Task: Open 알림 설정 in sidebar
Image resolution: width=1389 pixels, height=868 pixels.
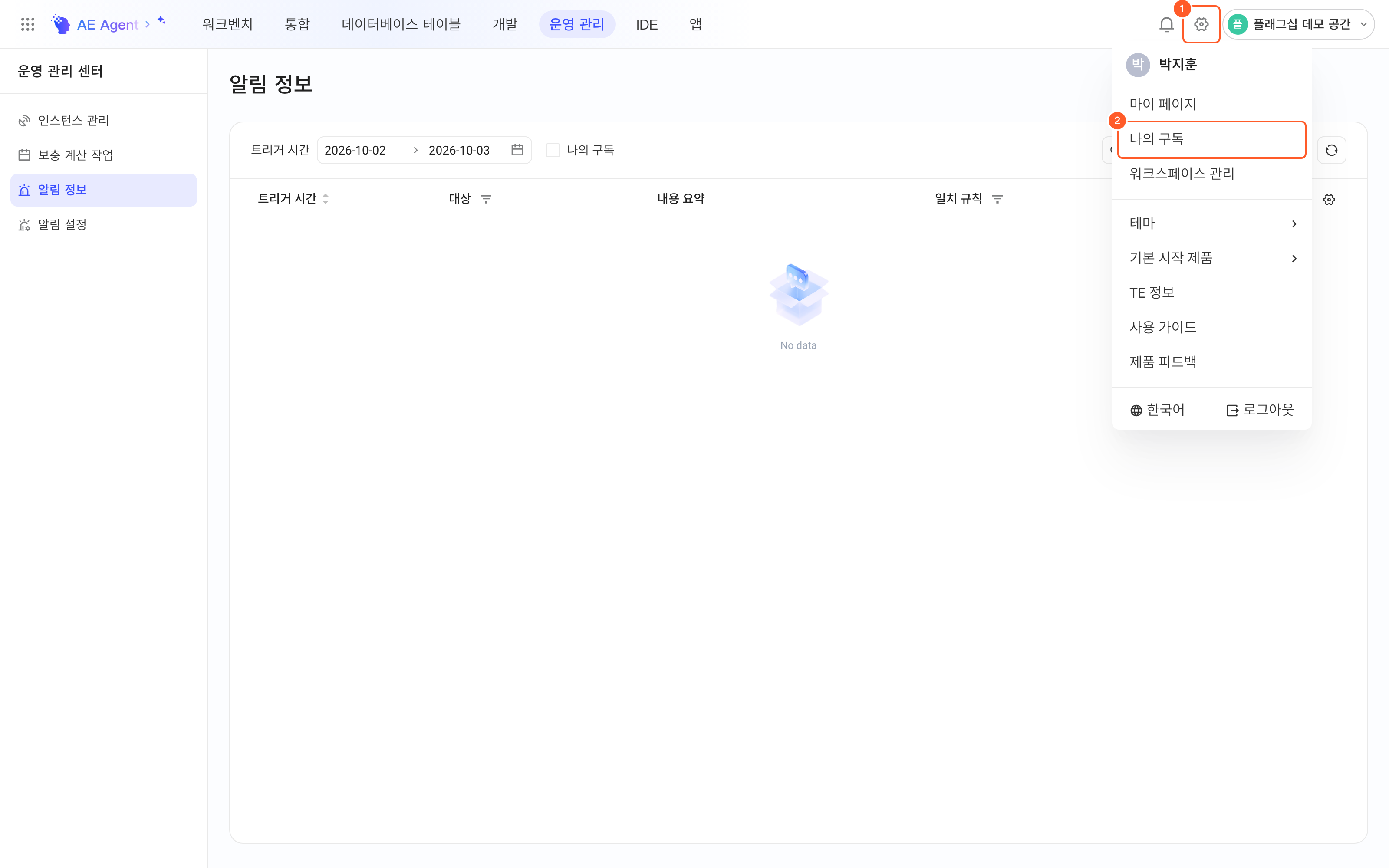Action: tap(104, 224)
